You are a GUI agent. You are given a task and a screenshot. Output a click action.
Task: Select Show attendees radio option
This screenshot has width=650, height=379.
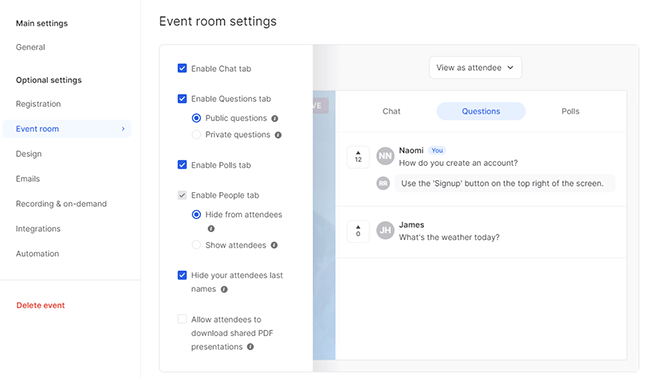[x=196, y=245]
